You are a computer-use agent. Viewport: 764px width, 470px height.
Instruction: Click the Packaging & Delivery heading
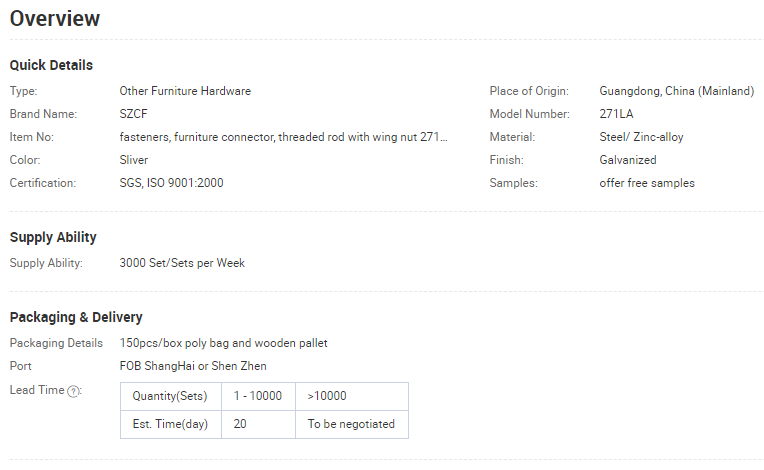click(76, 317)
